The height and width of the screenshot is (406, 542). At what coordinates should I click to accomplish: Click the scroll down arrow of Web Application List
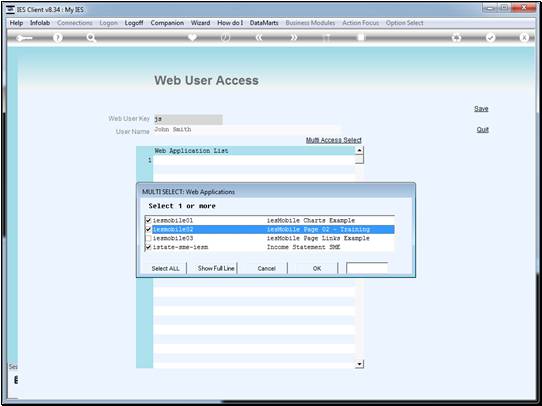[359, 364]
